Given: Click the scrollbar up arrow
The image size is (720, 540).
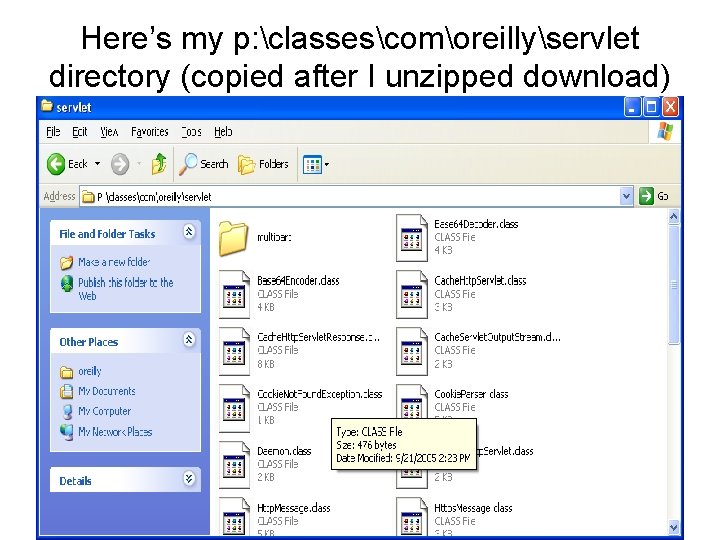Looking at the screenshot, I should coord(674,216).
